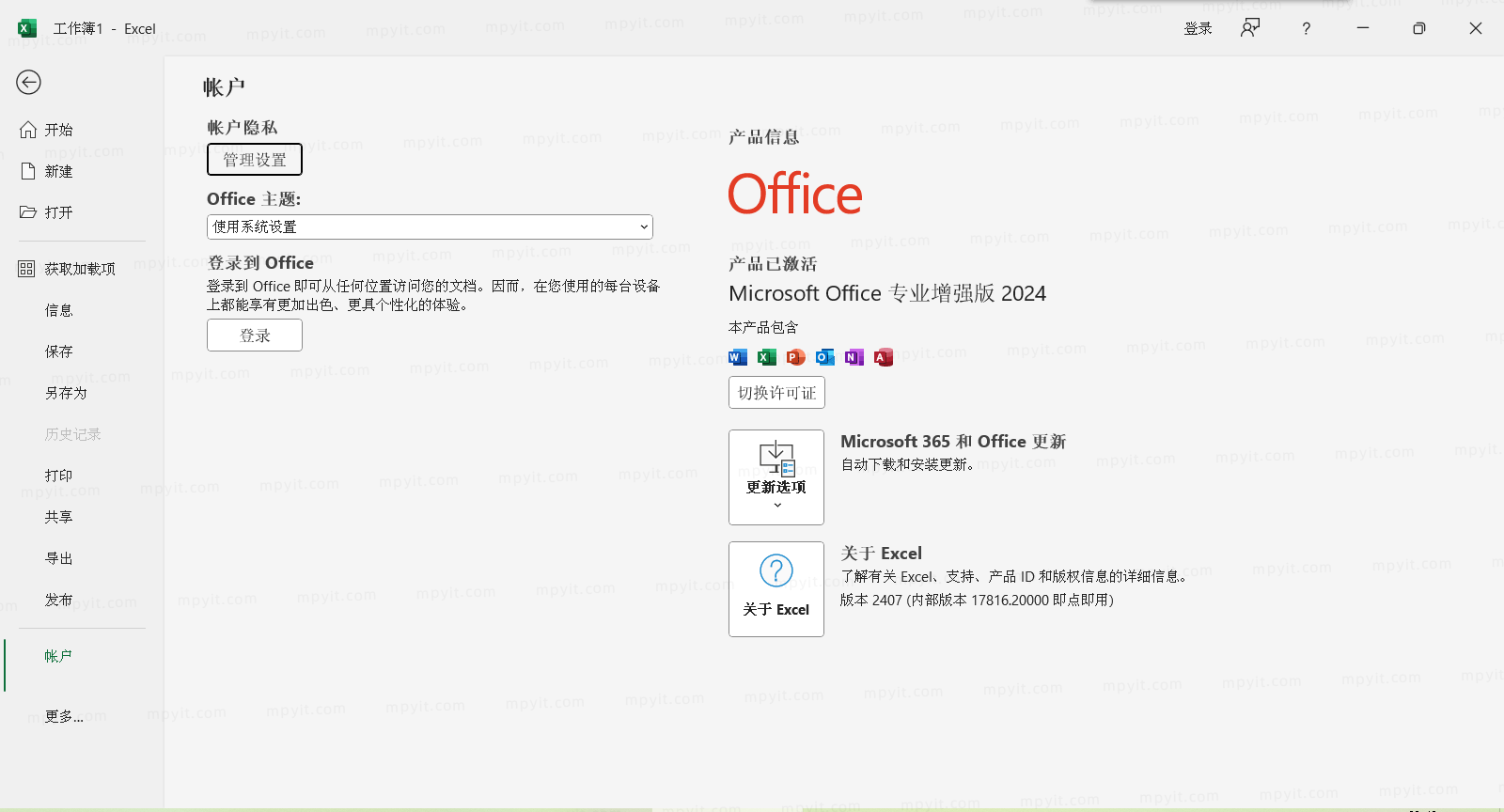This screenshot has width=1504, height=812.
Task: Open the Office theme dropdown 使用系统设置
Action: [x=430, y=226]
